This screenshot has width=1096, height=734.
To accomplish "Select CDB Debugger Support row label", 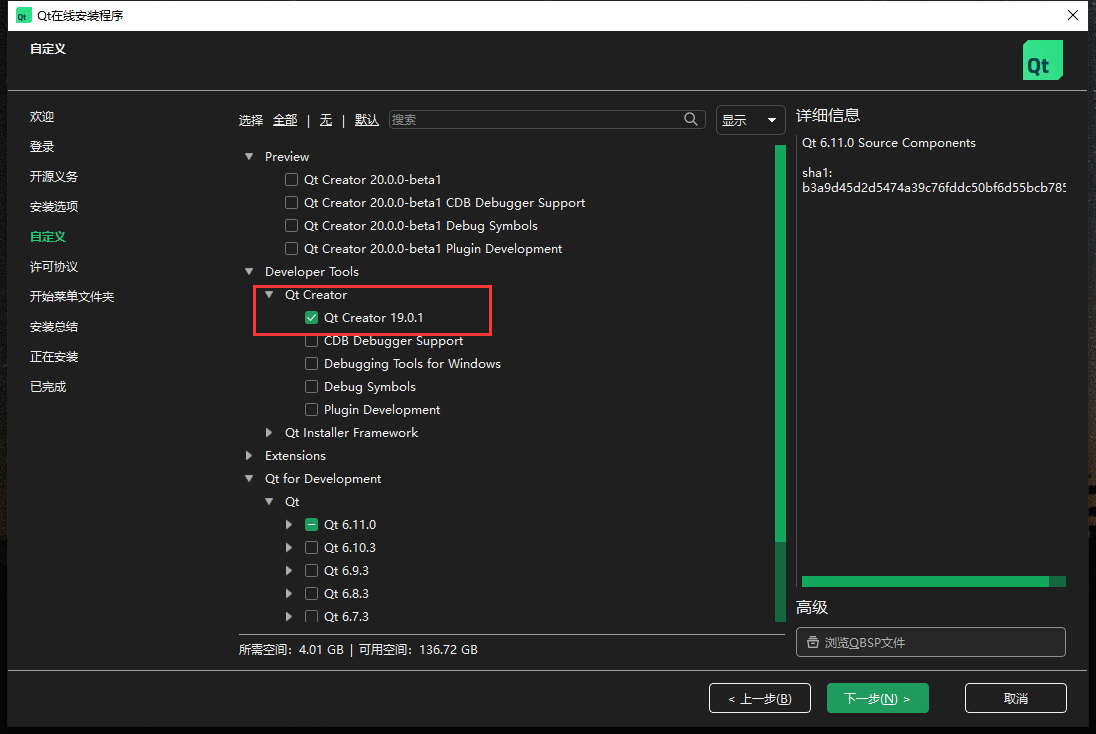I will coord(394,341).
